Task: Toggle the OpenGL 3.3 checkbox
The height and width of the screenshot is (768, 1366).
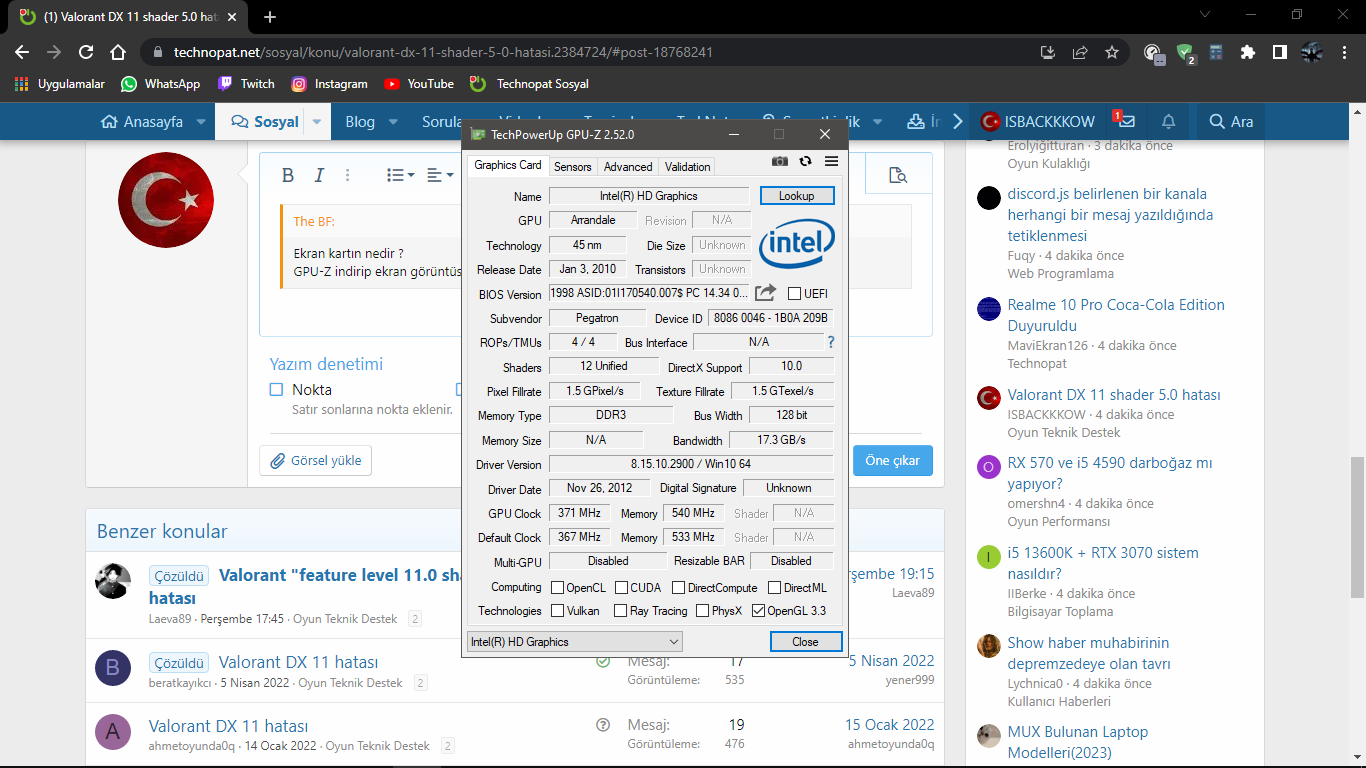Action: tap(758, 611)
